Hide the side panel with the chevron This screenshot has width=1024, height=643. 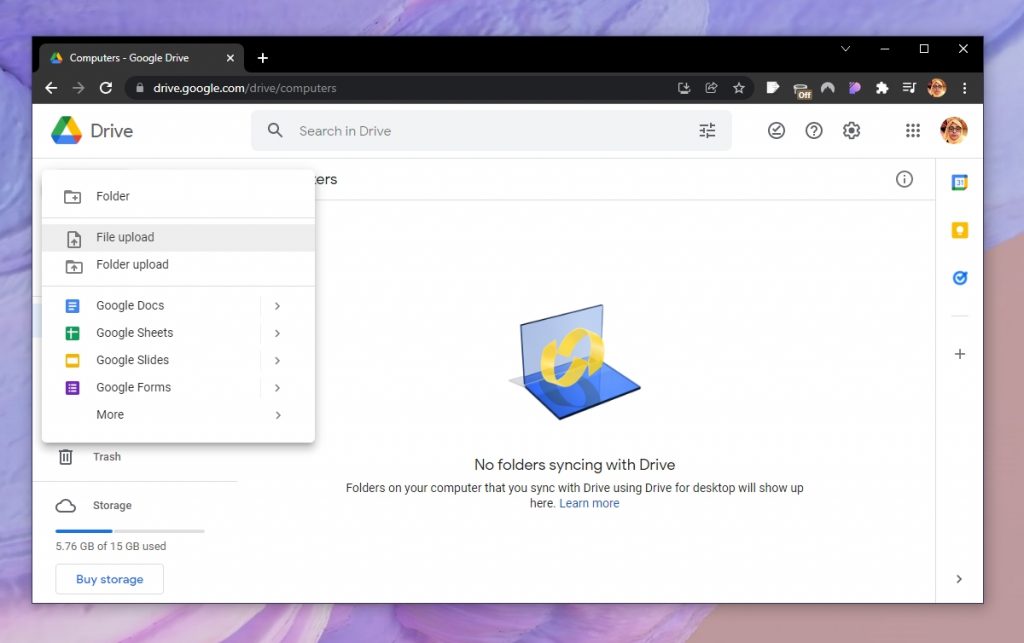point(959,579)
